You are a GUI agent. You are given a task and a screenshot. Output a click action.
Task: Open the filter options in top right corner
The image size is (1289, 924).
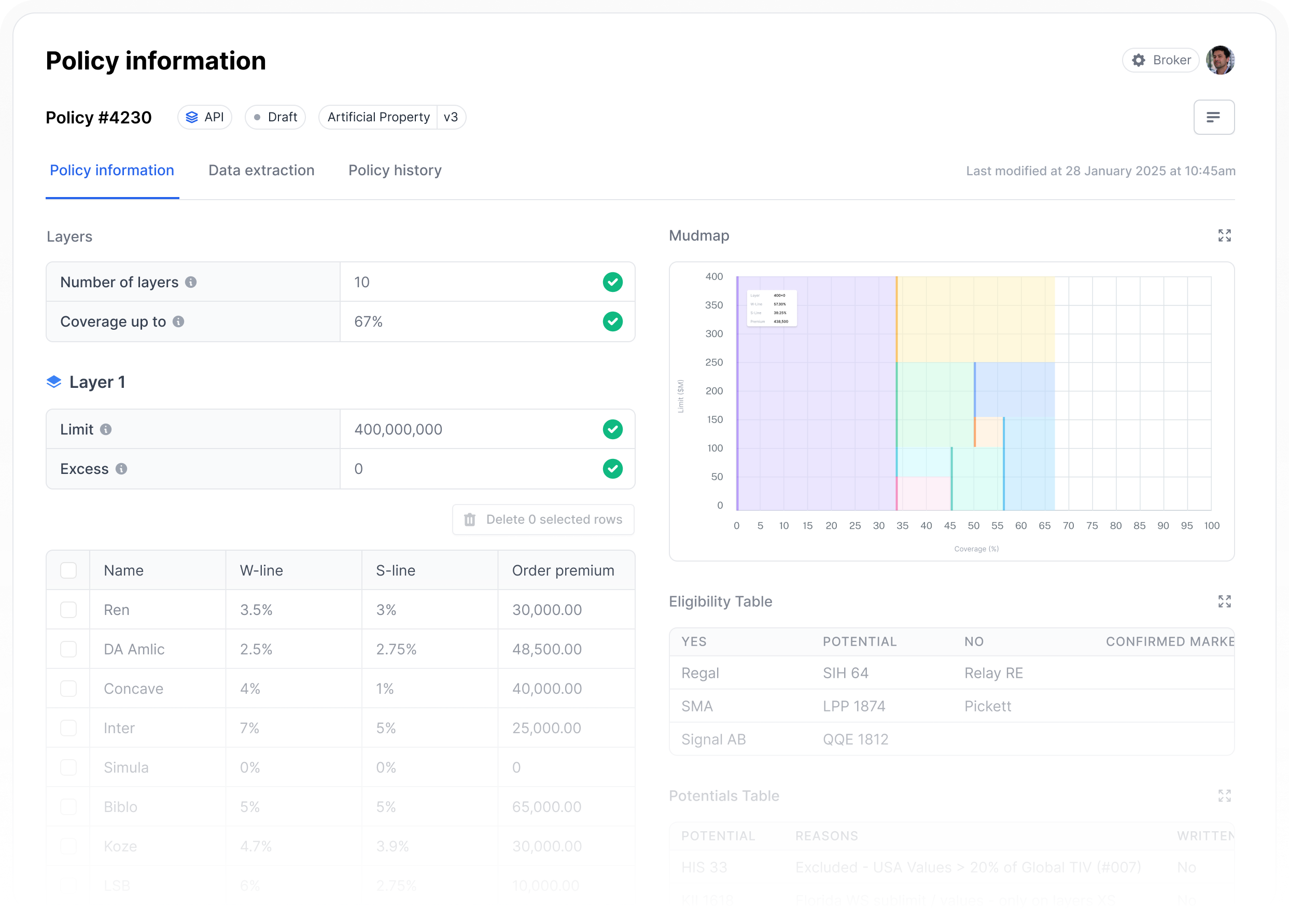1214,117
